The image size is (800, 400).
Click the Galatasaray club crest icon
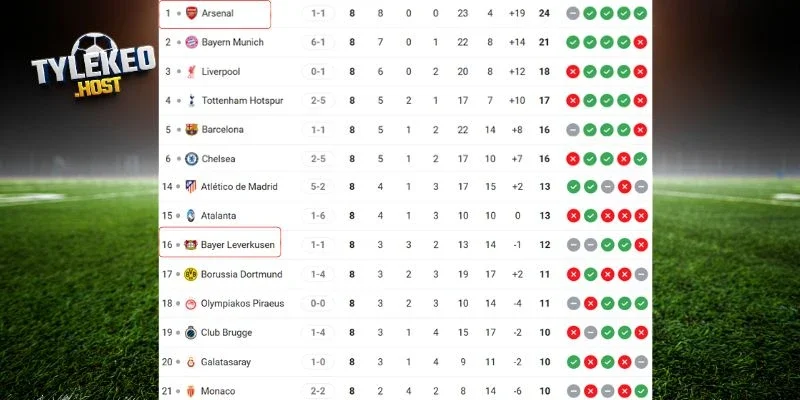192,361
